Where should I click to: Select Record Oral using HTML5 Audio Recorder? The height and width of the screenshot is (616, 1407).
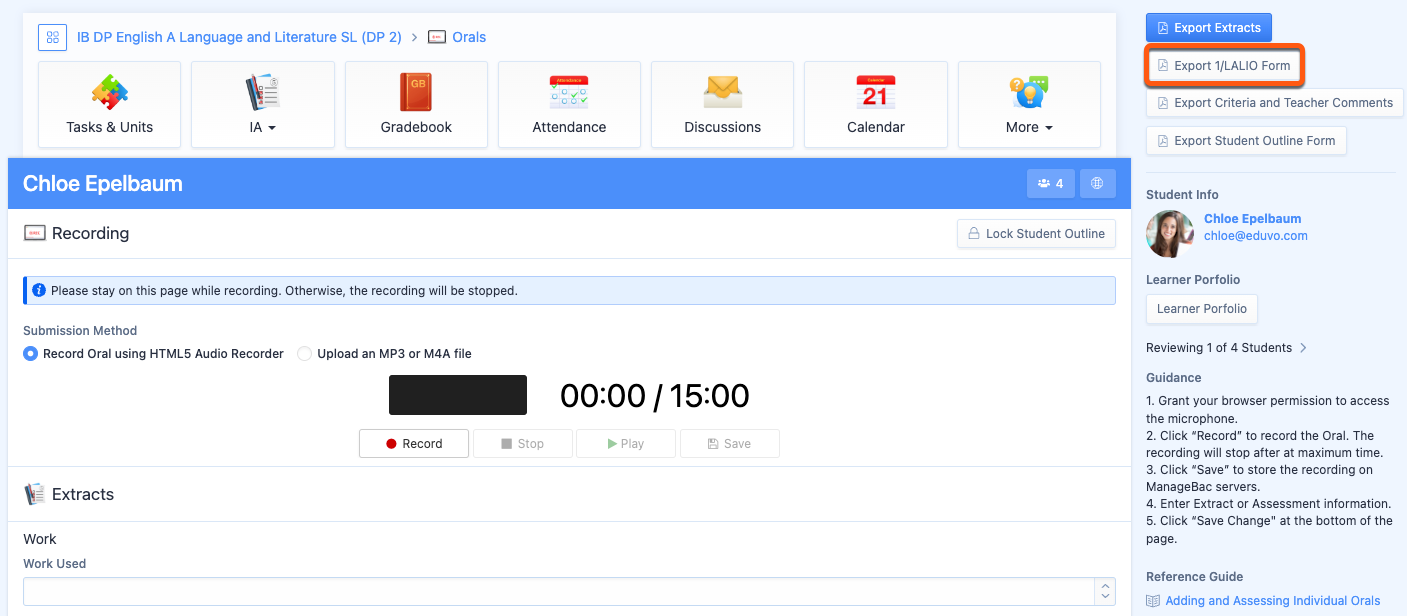coord(31,354)
